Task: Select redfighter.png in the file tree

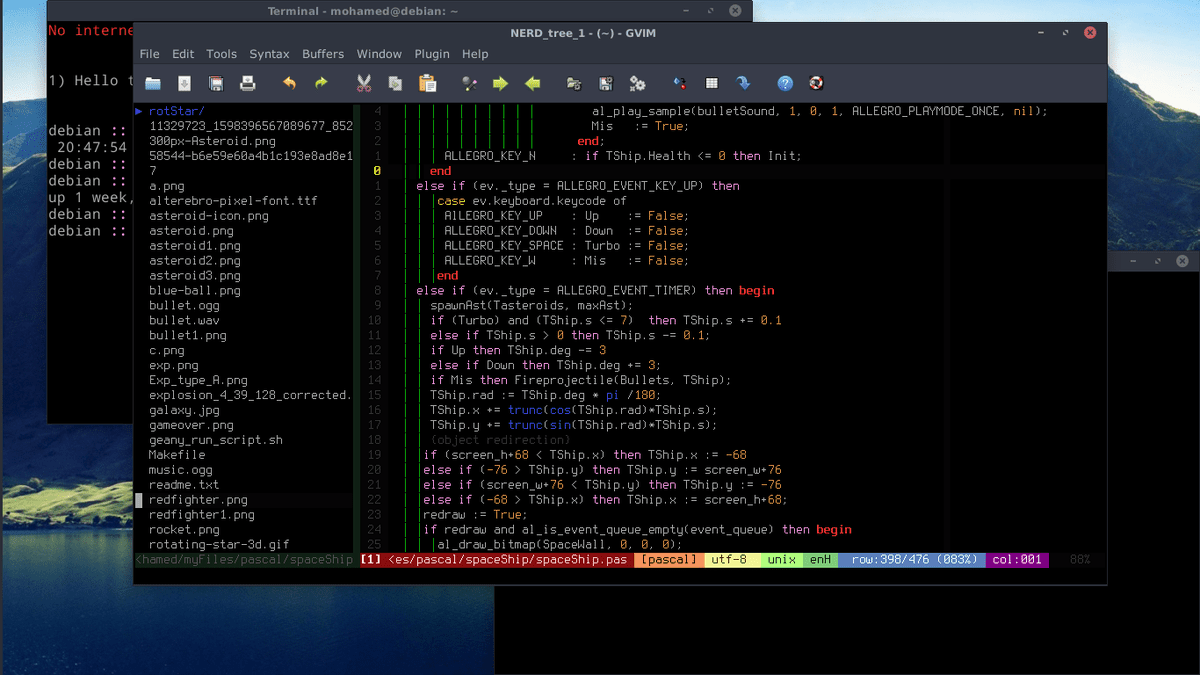Action: [x=198, y=500]
